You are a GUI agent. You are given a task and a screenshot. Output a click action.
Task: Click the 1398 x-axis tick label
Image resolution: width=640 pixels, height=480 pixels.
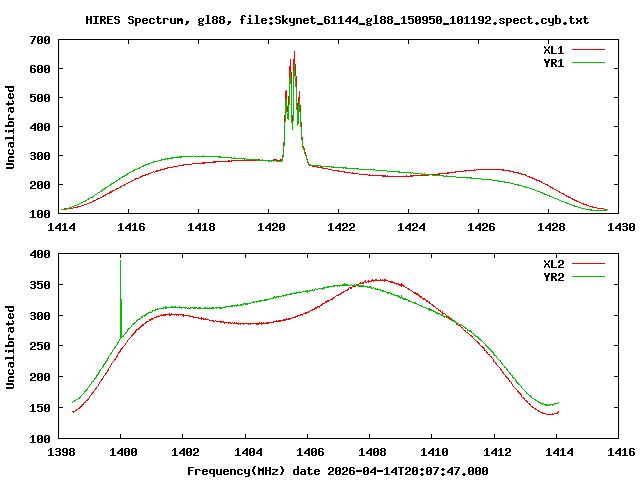(61, 452)
